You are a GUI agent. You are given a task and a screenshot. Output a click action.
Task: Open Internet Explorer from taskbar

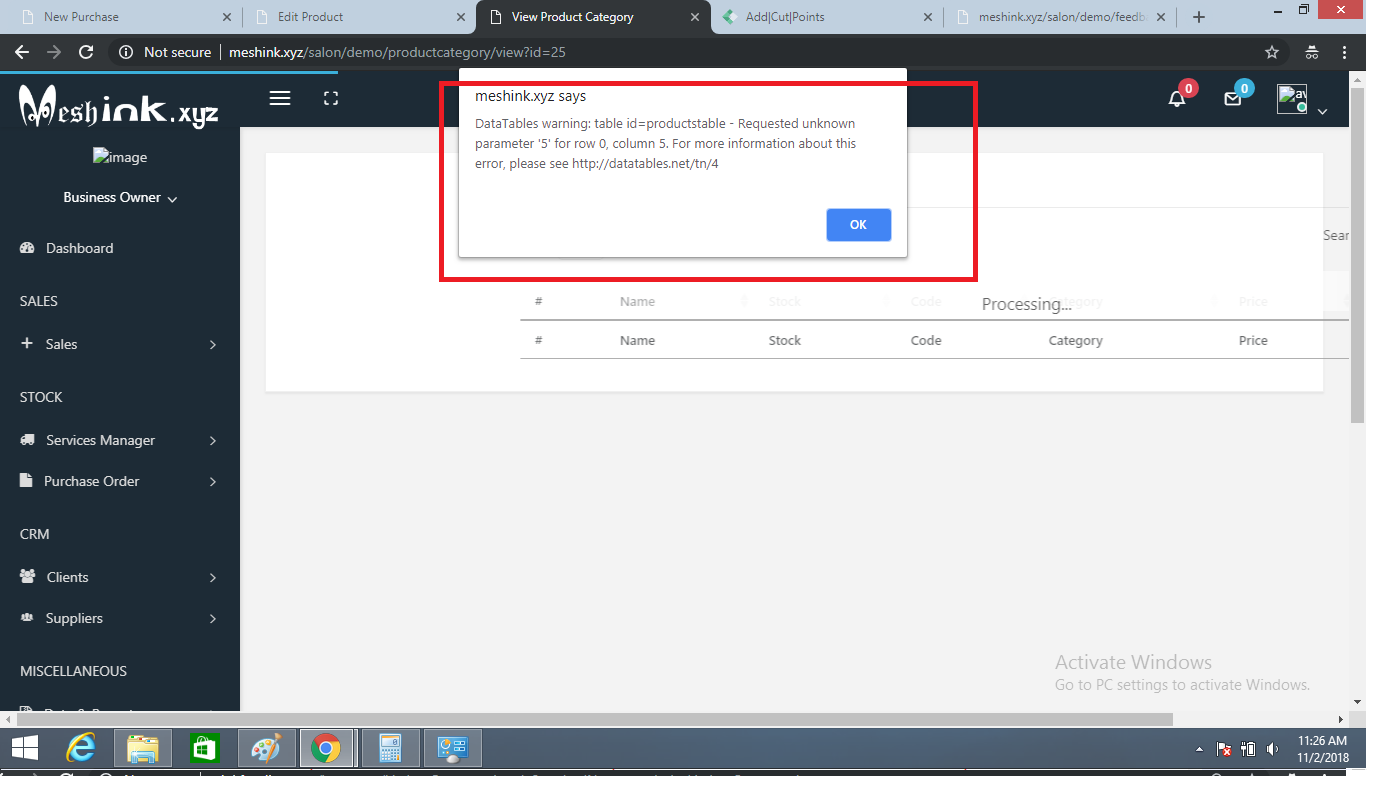point(80,747)
